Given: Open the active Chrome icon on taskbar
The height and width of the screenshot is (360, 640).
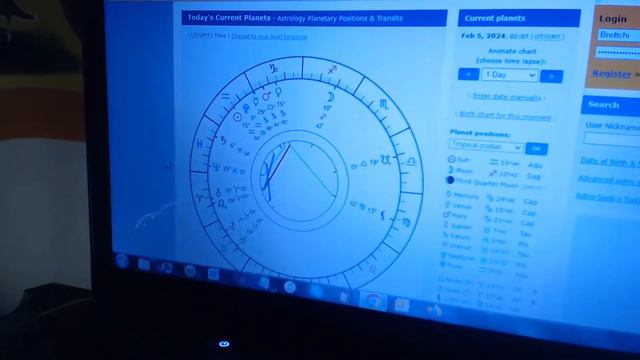Looking at the screenshot, I should point(372,301).
